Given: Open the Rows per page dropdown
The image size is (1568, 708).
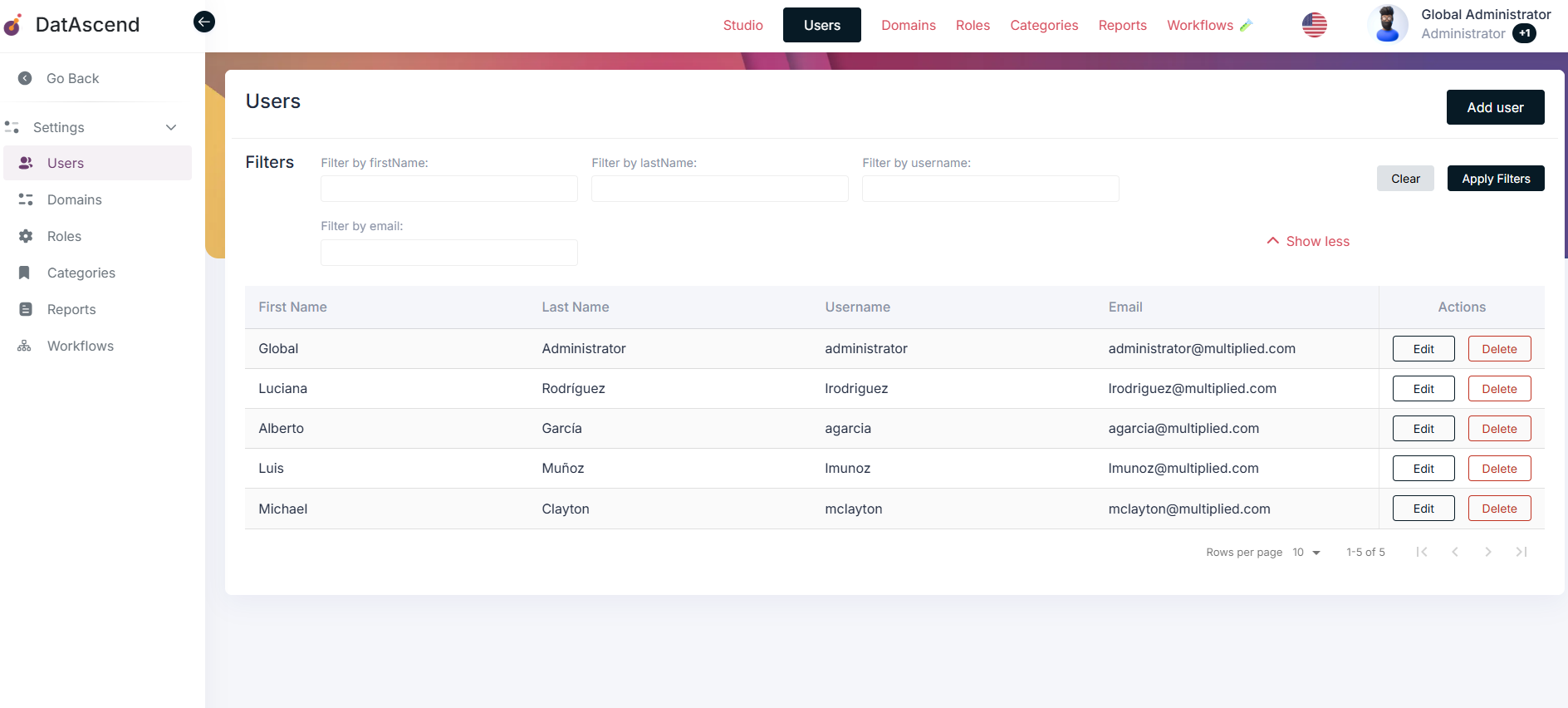Looking at the screenshot, I should (1306, 553).
